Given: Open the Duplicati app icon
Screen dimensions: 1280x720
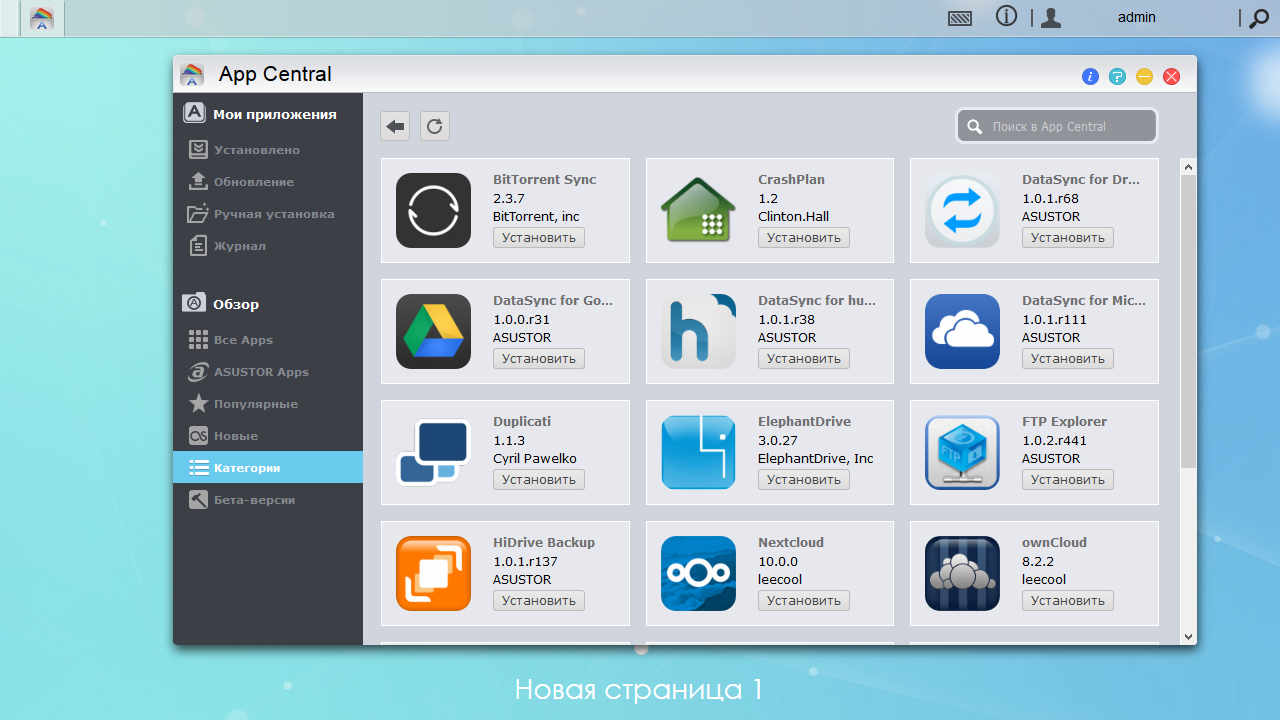Looking at the screenshot, I should tap(433, 452).
